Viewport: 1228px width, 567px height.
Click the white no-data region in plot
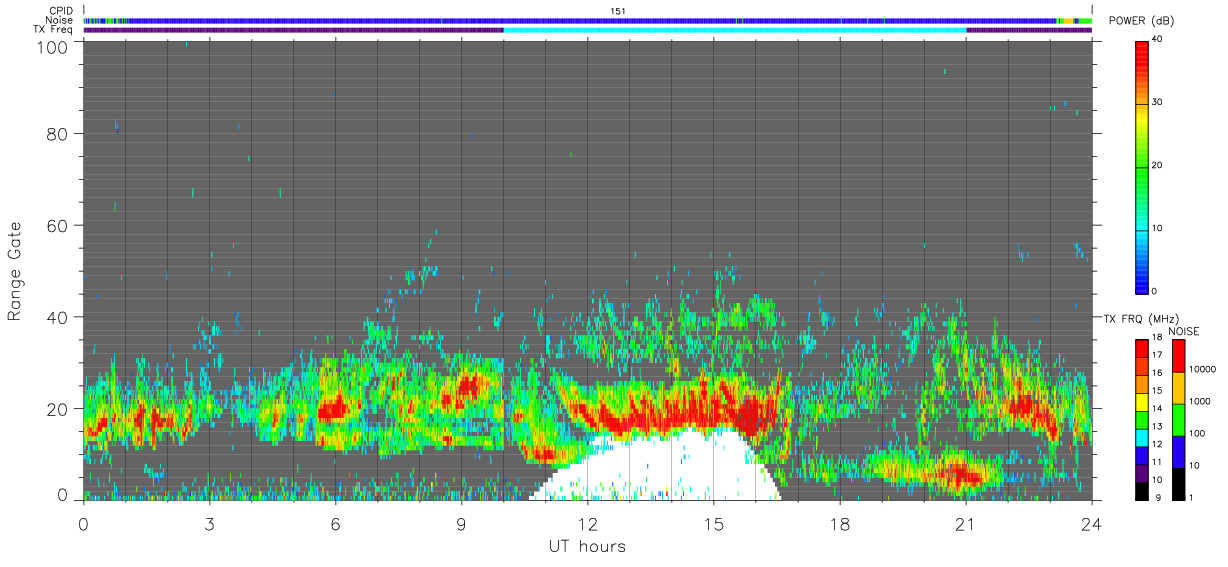point(655,465)
